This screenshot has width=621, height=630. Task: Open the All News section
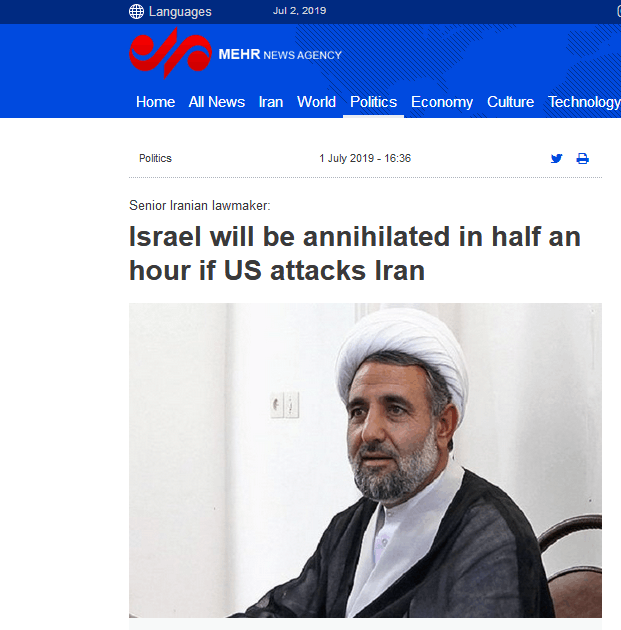(217, 102)
